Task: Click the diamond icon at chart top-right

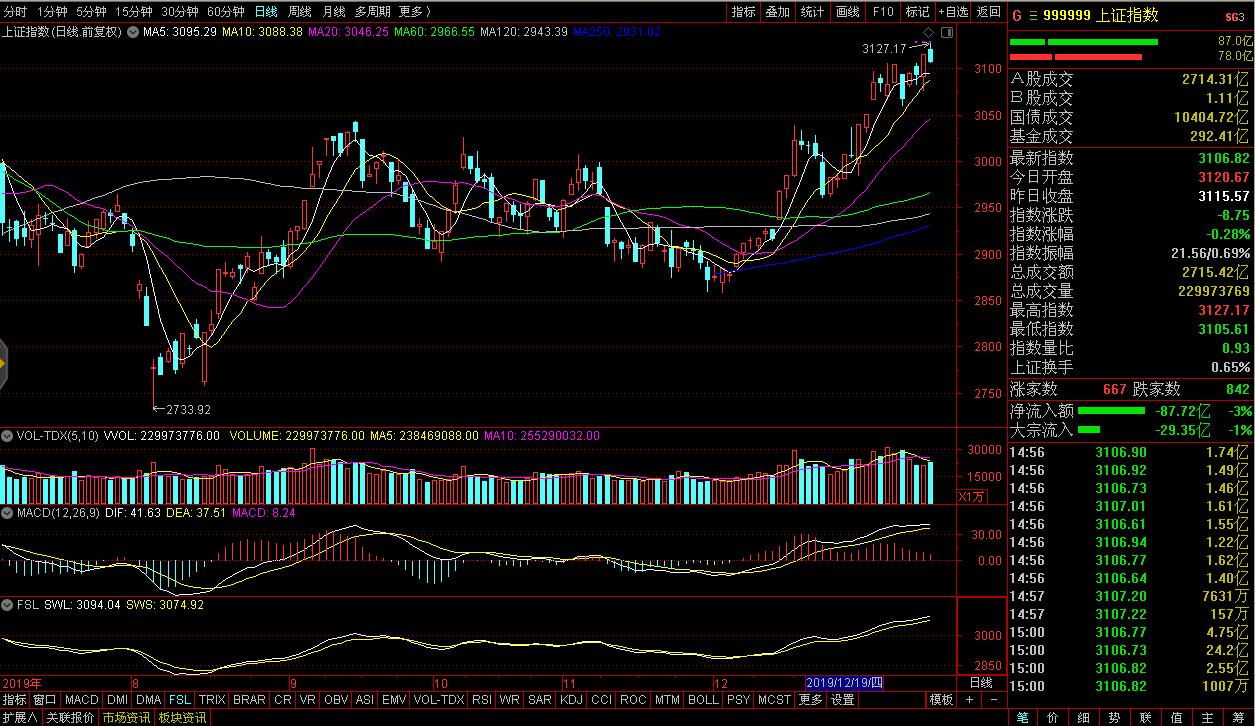Action: [x=928, y=32]
